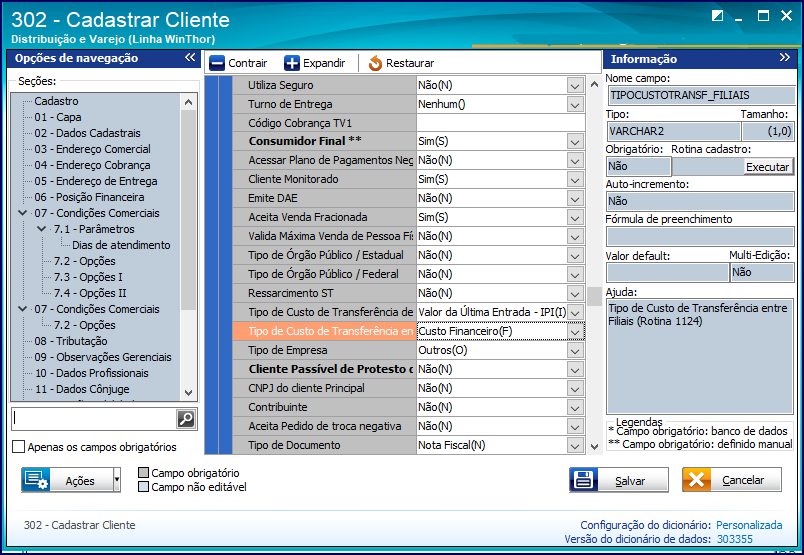The image size is (804, 555).
Task: Click the sections tree scrollbar down arrow
Action: [188, 393]
